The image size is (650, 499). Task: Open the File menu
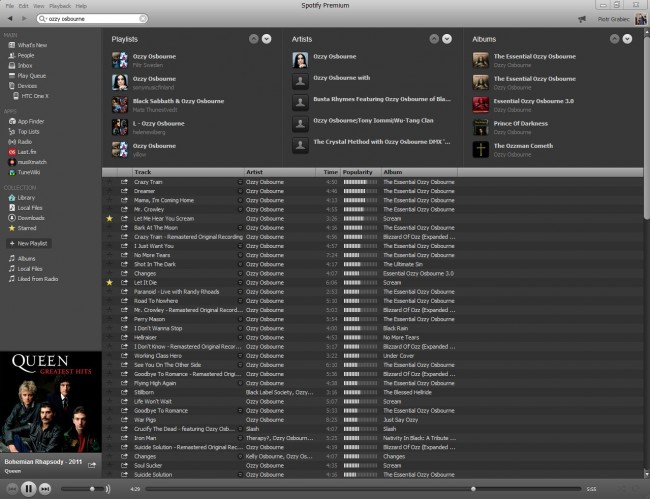(10, 6)
